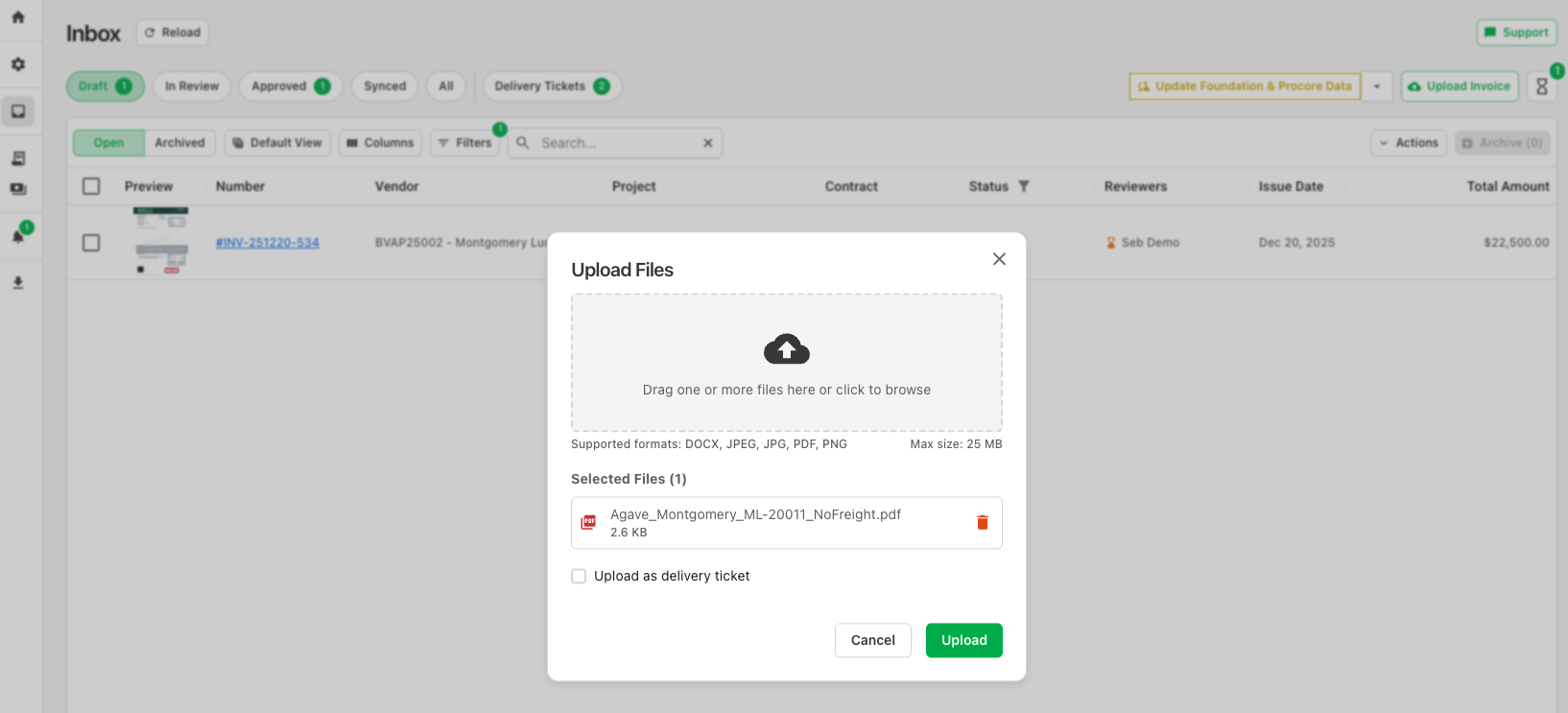Click the cloud upload icon in dropzone
This screenshot has width=1568, height=713.
point(787,349)
